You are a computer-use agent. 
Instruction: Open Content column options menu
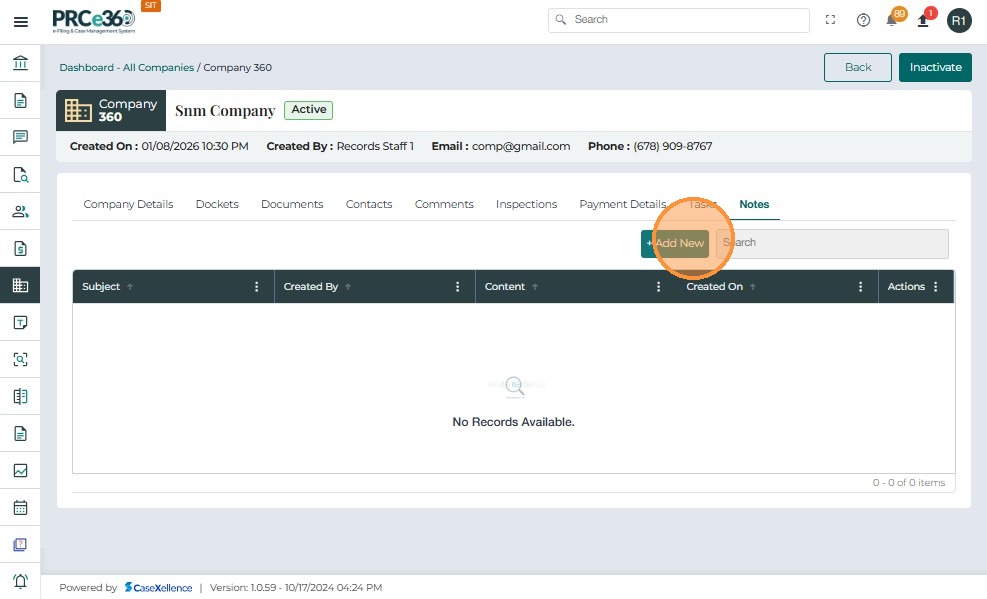point(658,287)
